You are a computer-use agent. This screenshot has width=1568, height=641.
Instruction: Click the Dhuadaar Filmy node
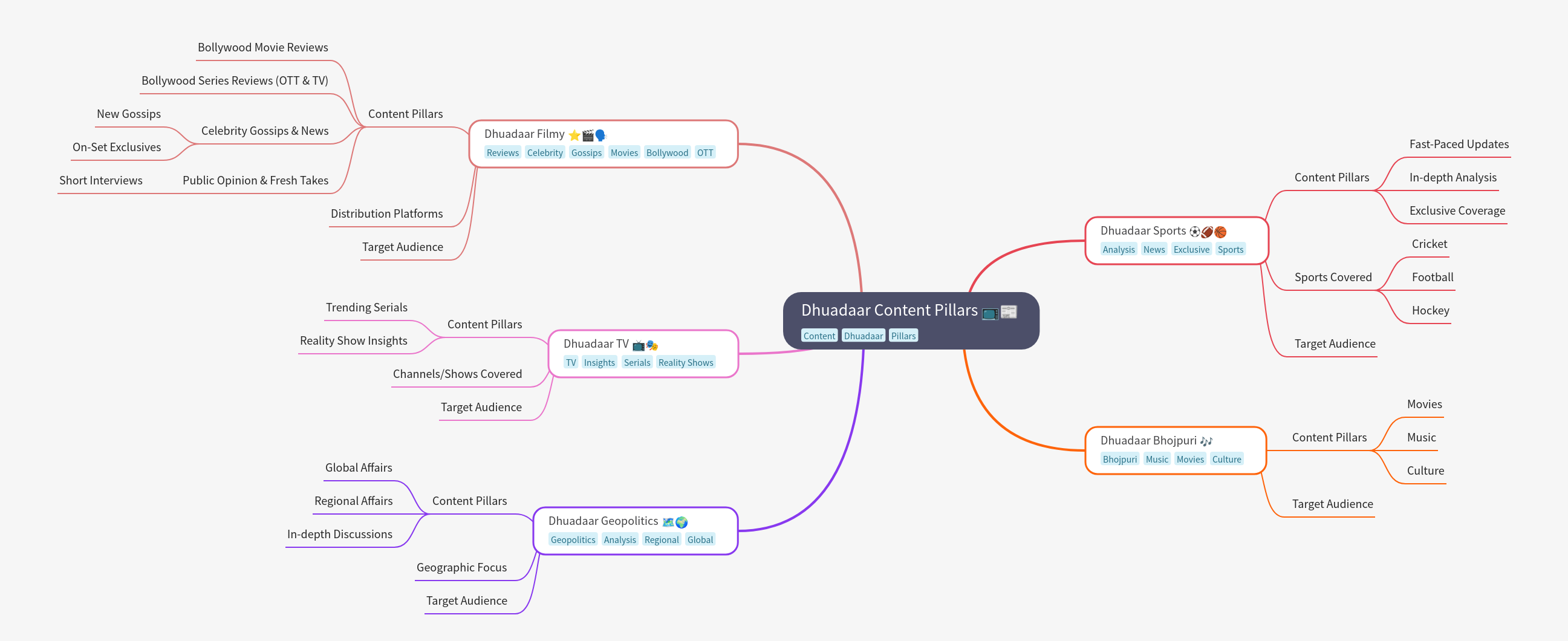[603, 144]
